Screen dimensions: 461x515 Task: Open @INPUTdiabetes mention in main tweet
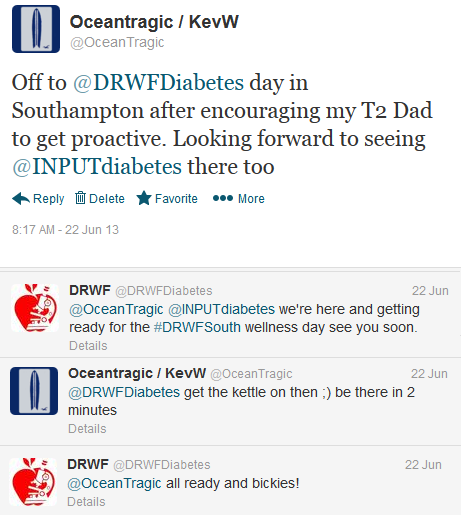click(97, 166)
